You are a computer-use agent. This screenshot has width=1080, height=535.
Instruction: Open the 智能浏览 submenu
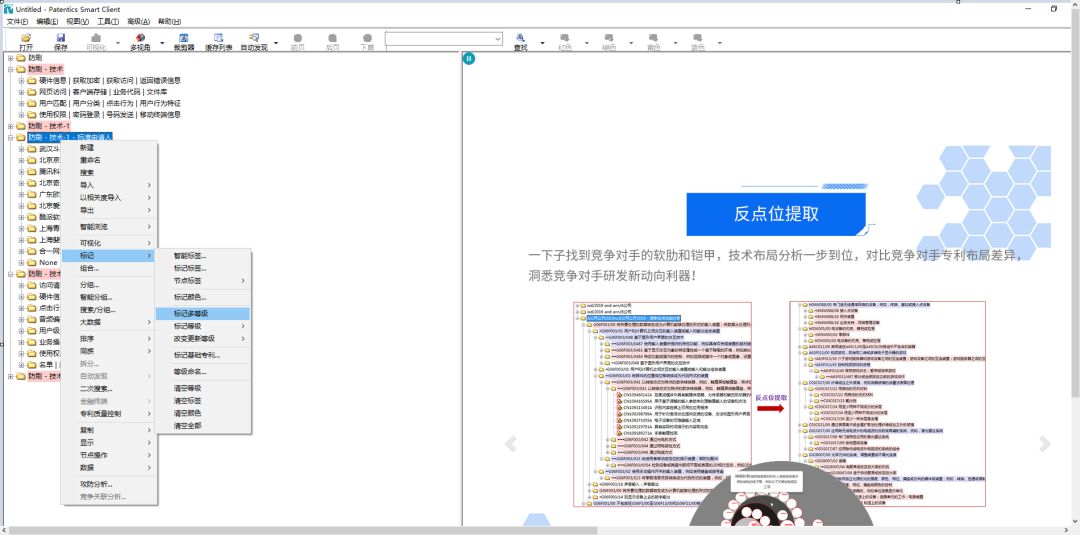pyautogui.click(x=109, y=227)
